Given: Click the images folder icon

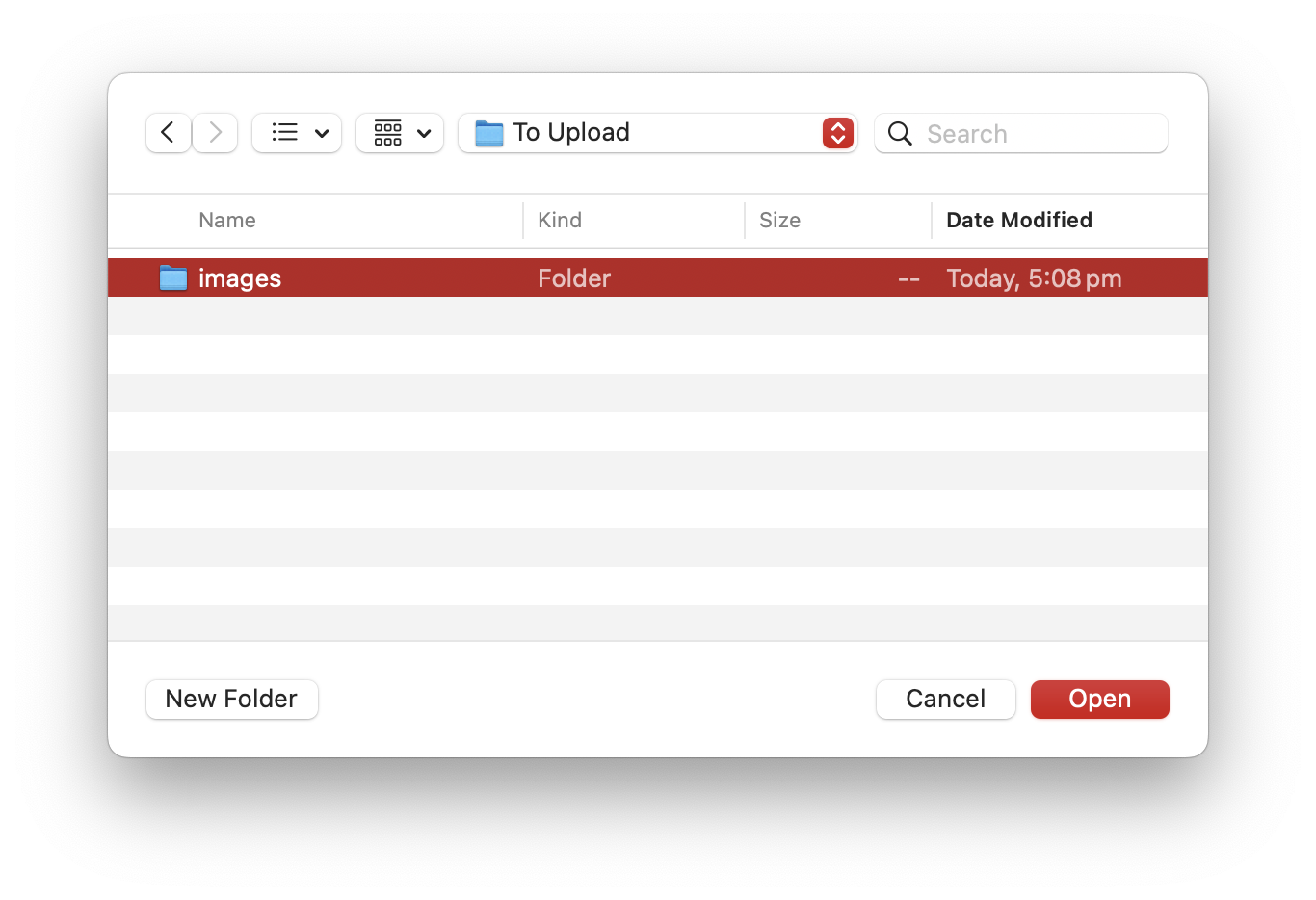Looking at the screenshot, I should 173,278.
